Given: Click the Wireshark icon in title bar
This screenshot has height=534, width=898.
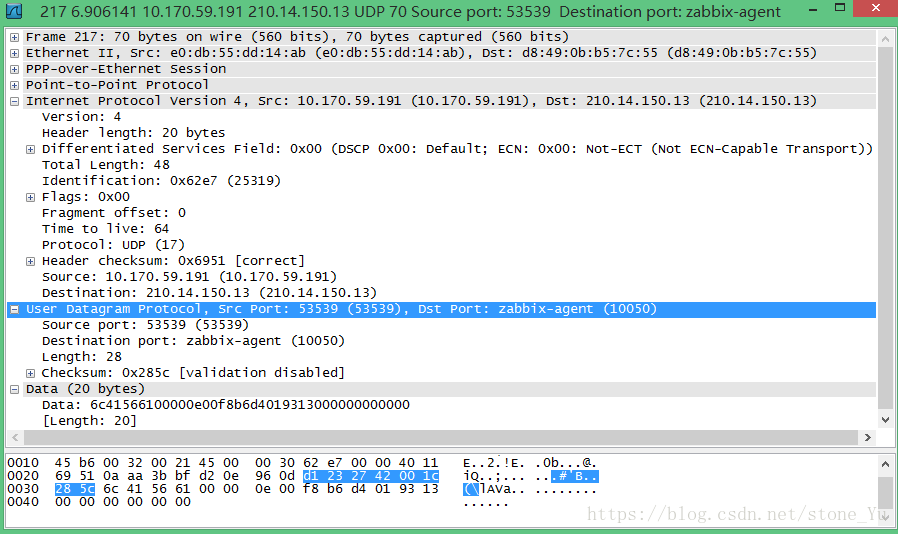Looking at the screenshot, I should [15, 12].
